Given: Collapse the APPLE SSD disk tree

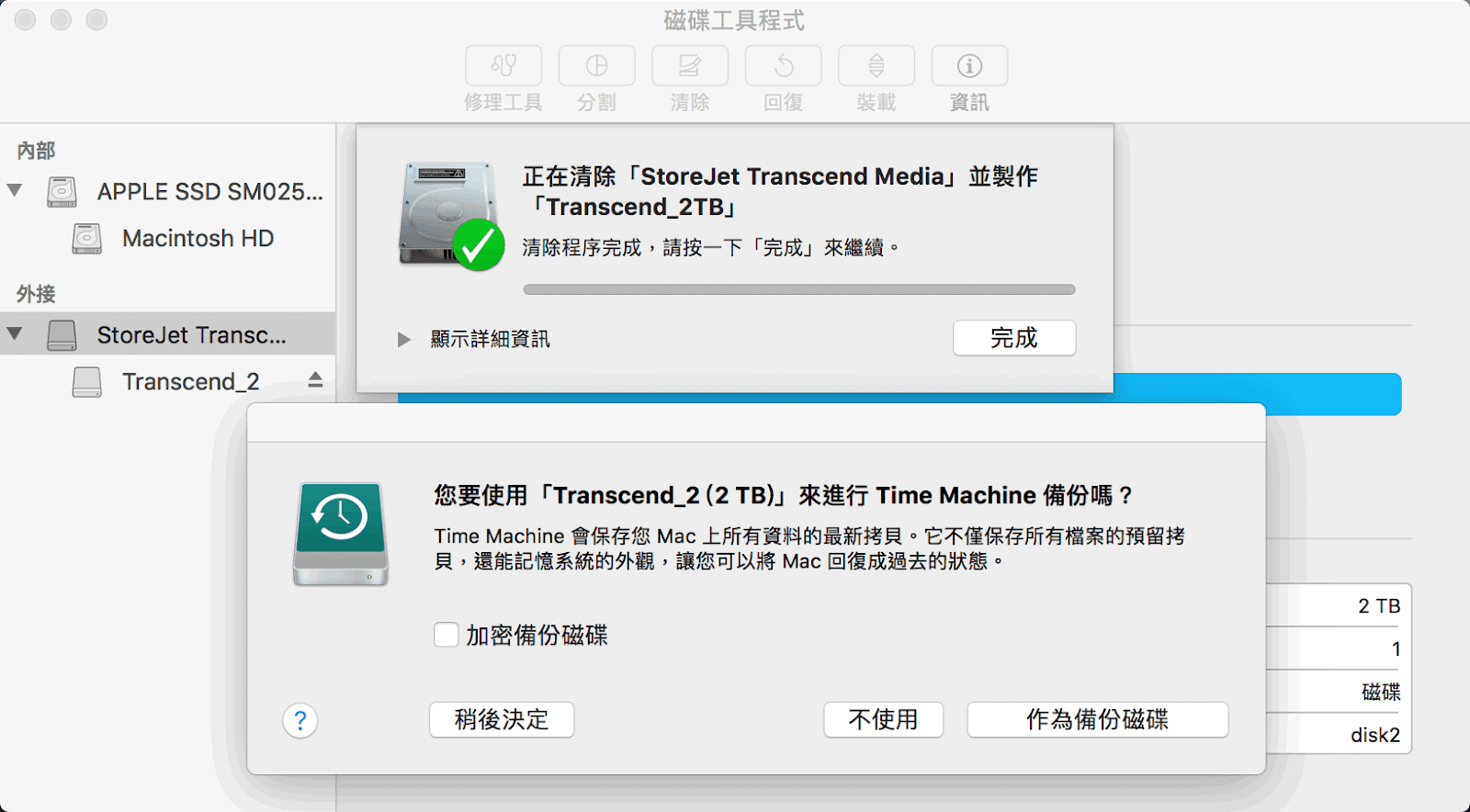Looking at the screenshot, I should (x=15, y=190).
